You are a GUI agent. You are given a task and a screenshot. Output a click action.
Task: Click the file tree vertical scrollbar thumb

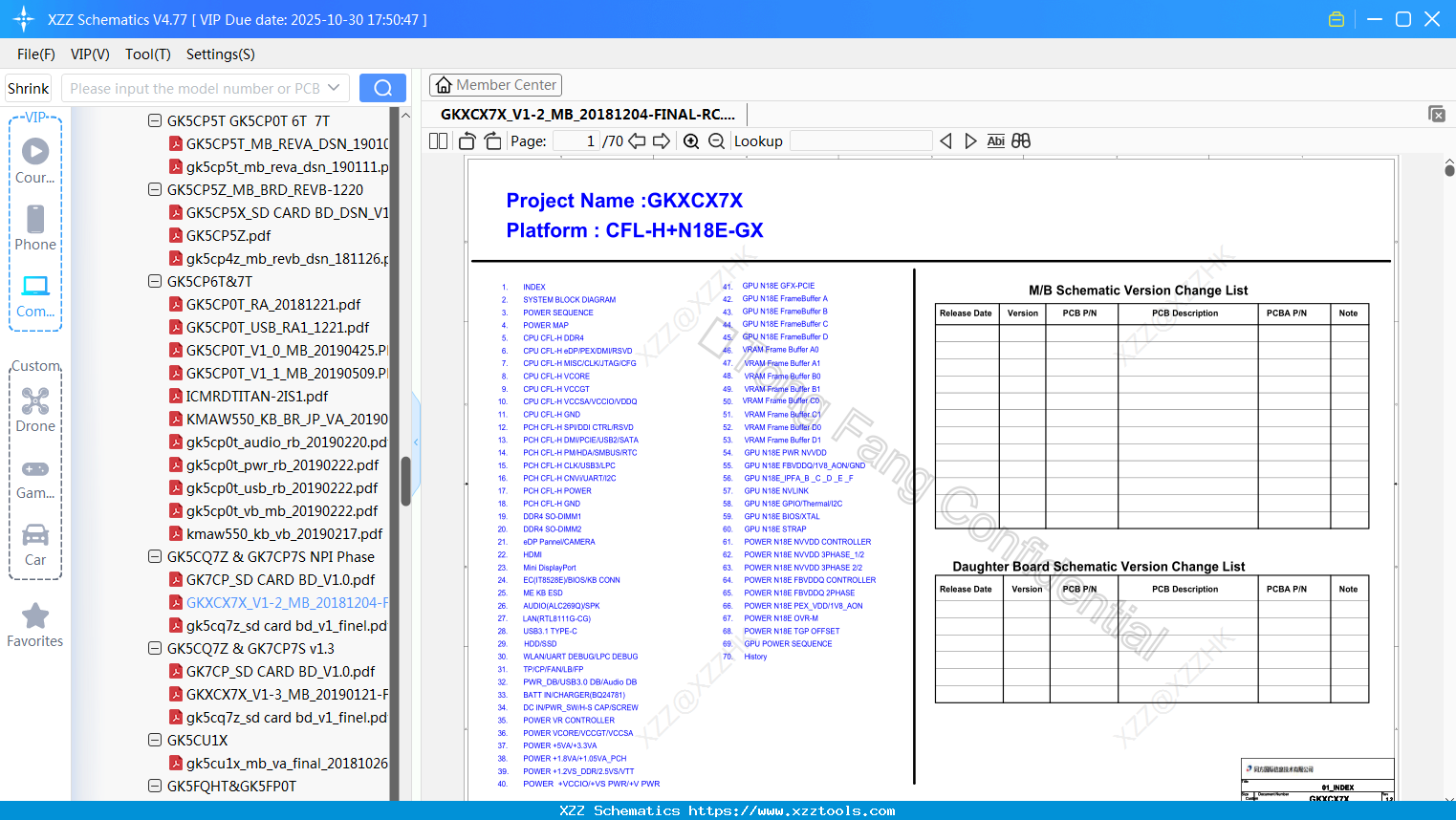[x=405, y=481]
